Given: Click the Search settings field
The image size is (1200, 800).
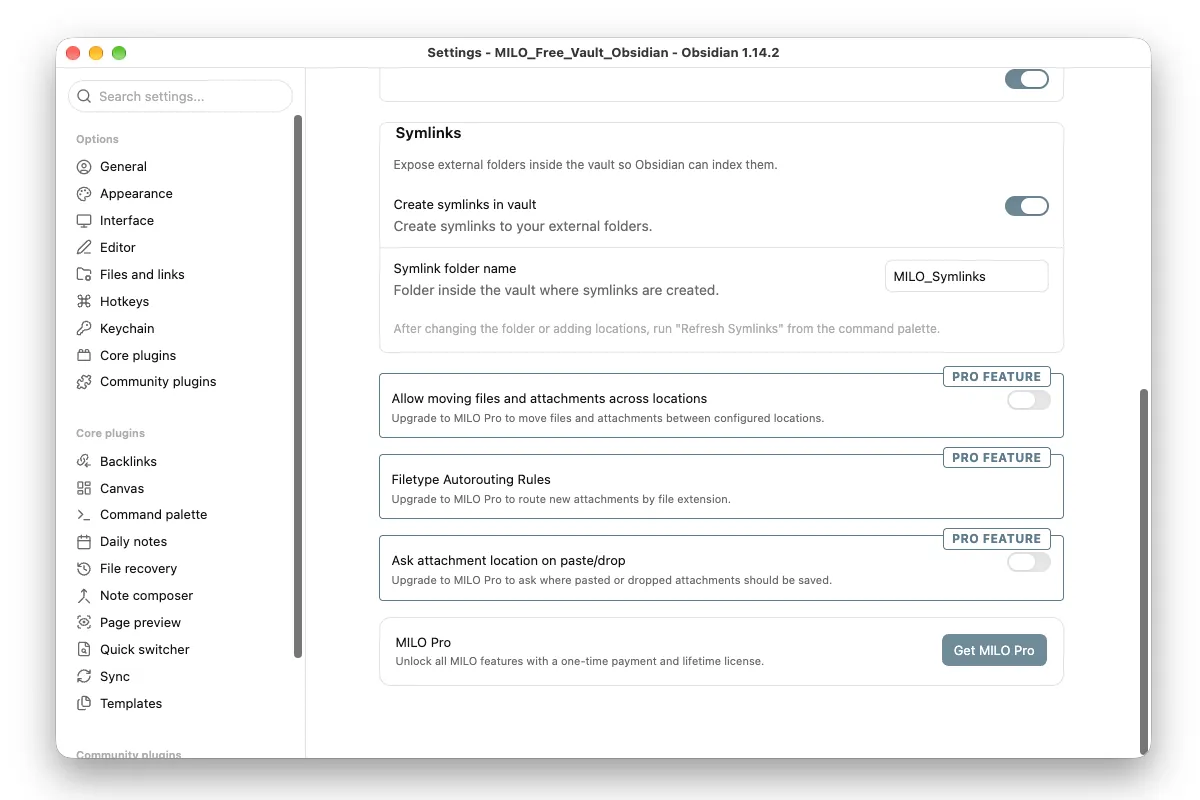Looking at the screenshot, I should click(180, 97).
